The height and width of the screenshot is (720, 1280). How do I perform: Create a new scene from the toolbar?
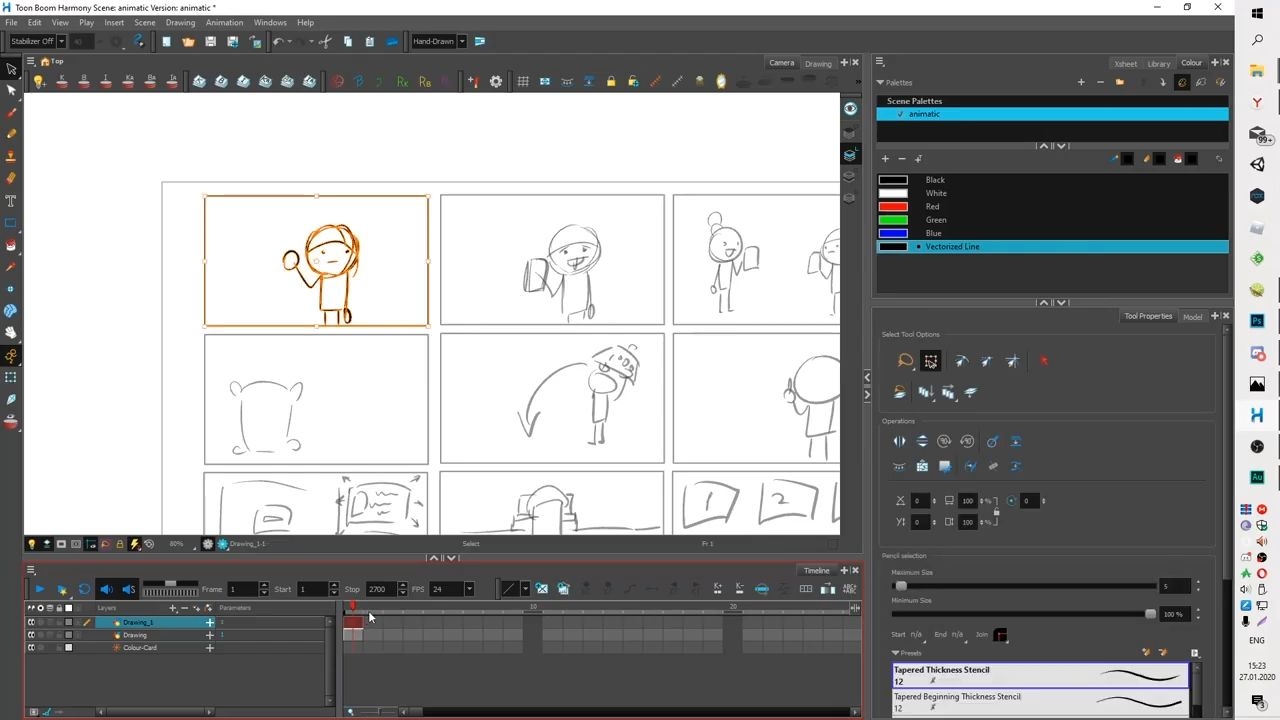point(166,41)
